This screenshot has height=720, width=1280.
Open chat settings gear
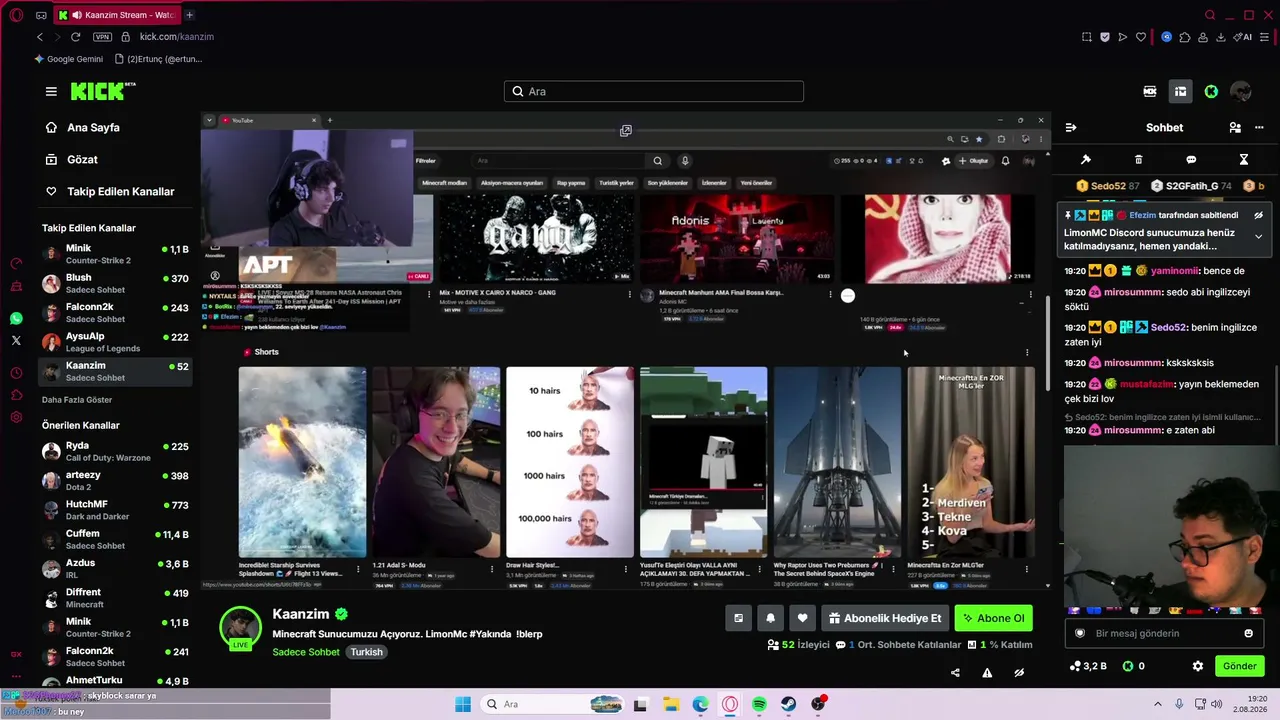pyautogui.click(x=1198, y=666)
